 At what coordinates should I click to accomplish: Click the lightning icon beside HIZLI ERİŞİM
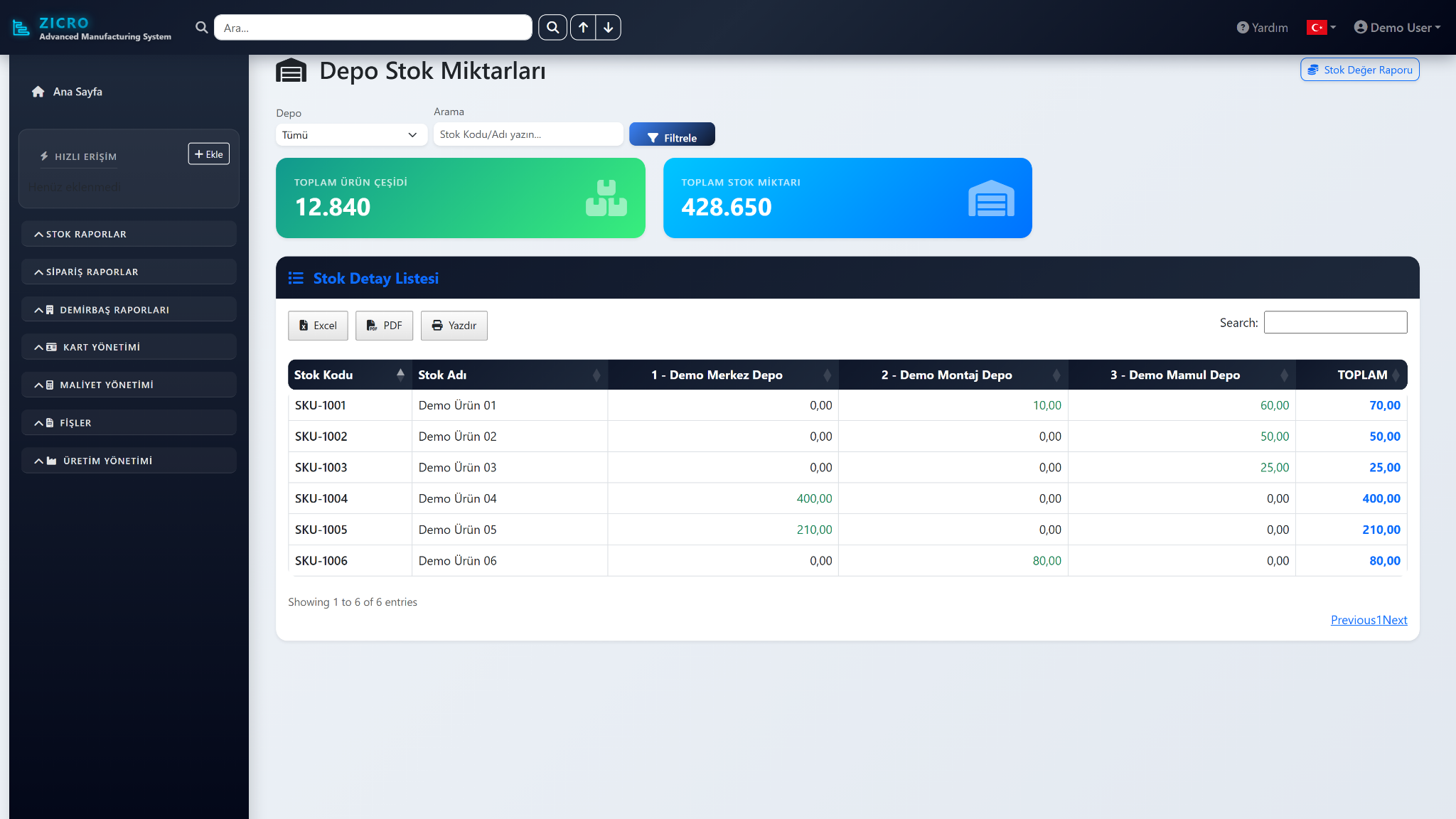(44, 156)
